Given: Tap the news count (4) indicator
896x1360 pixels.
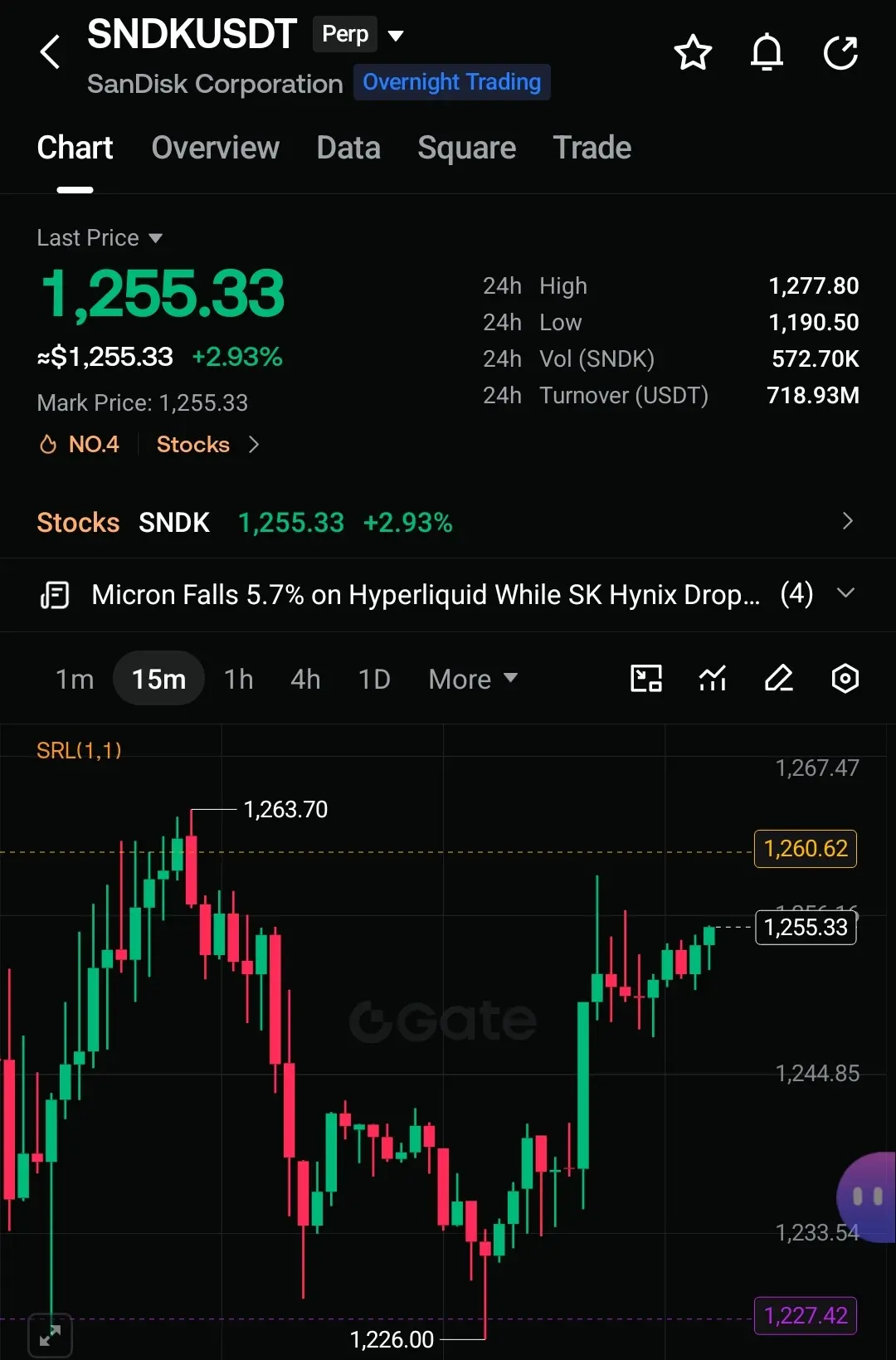Looking at the screenshot, I should [x=797, y=594].
